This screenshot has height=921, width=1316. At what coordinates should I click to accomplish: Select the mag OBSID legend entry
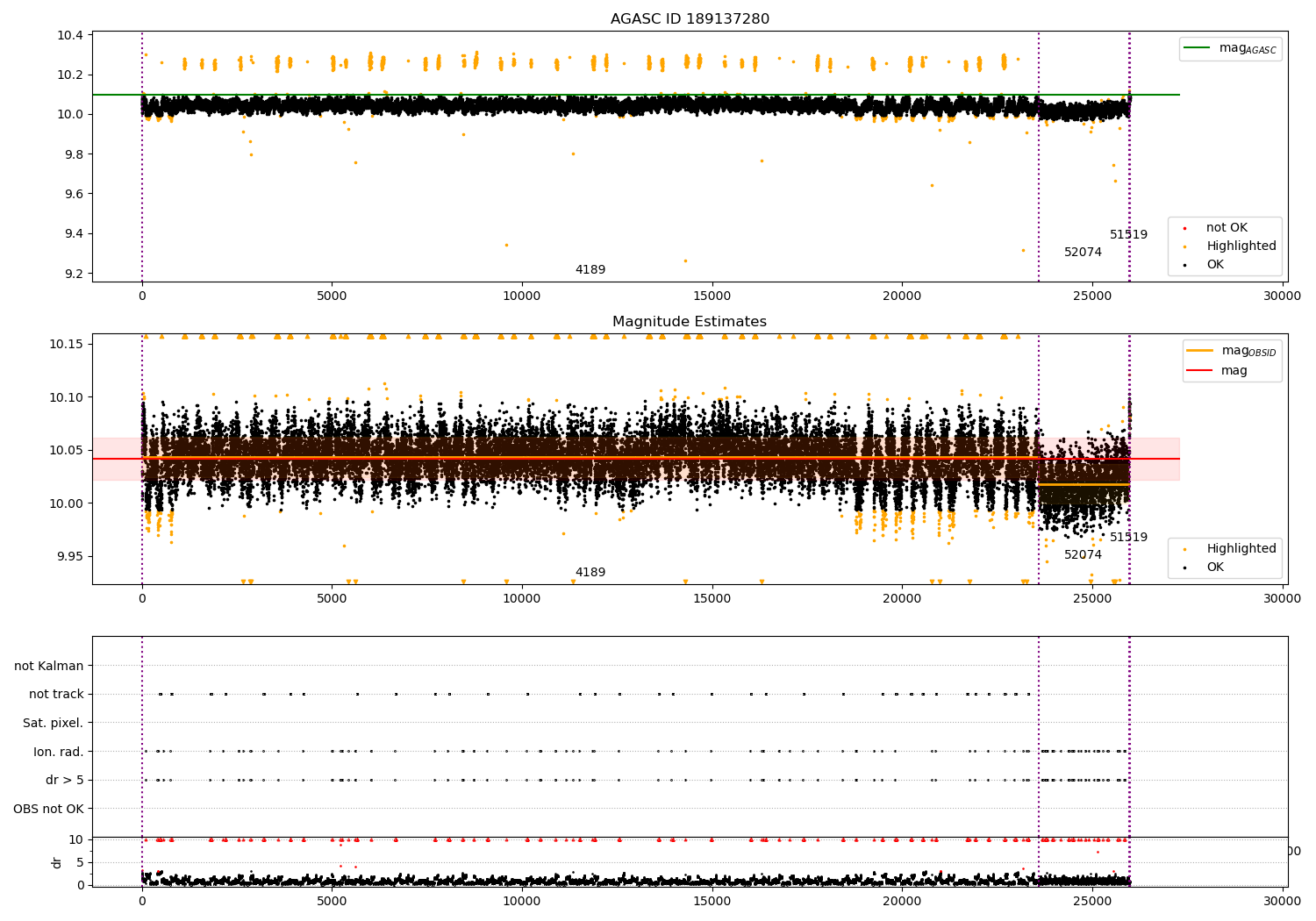(1231, 351)
